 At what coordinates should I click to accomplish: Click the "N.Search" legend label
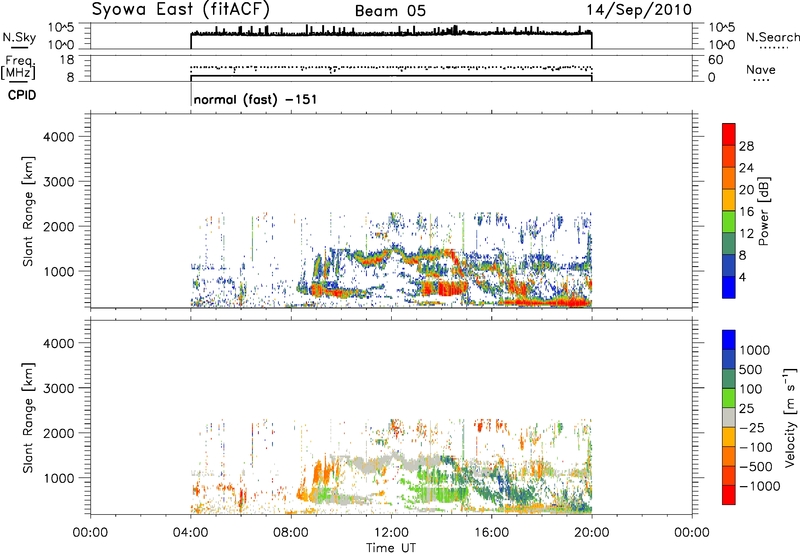click(772, 37)
